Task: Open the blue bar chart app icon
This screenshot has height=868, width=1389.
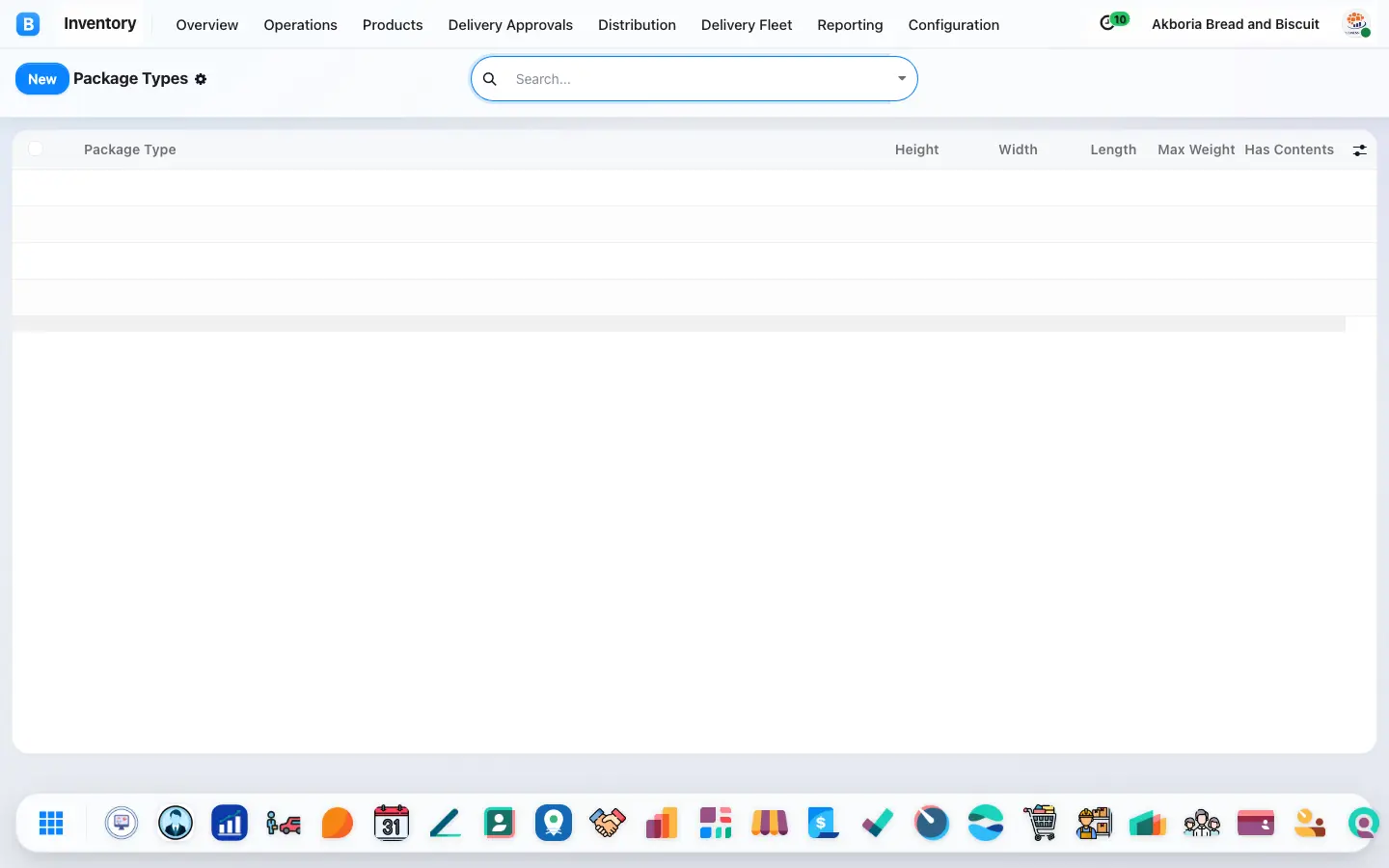Action: (230, 823)
